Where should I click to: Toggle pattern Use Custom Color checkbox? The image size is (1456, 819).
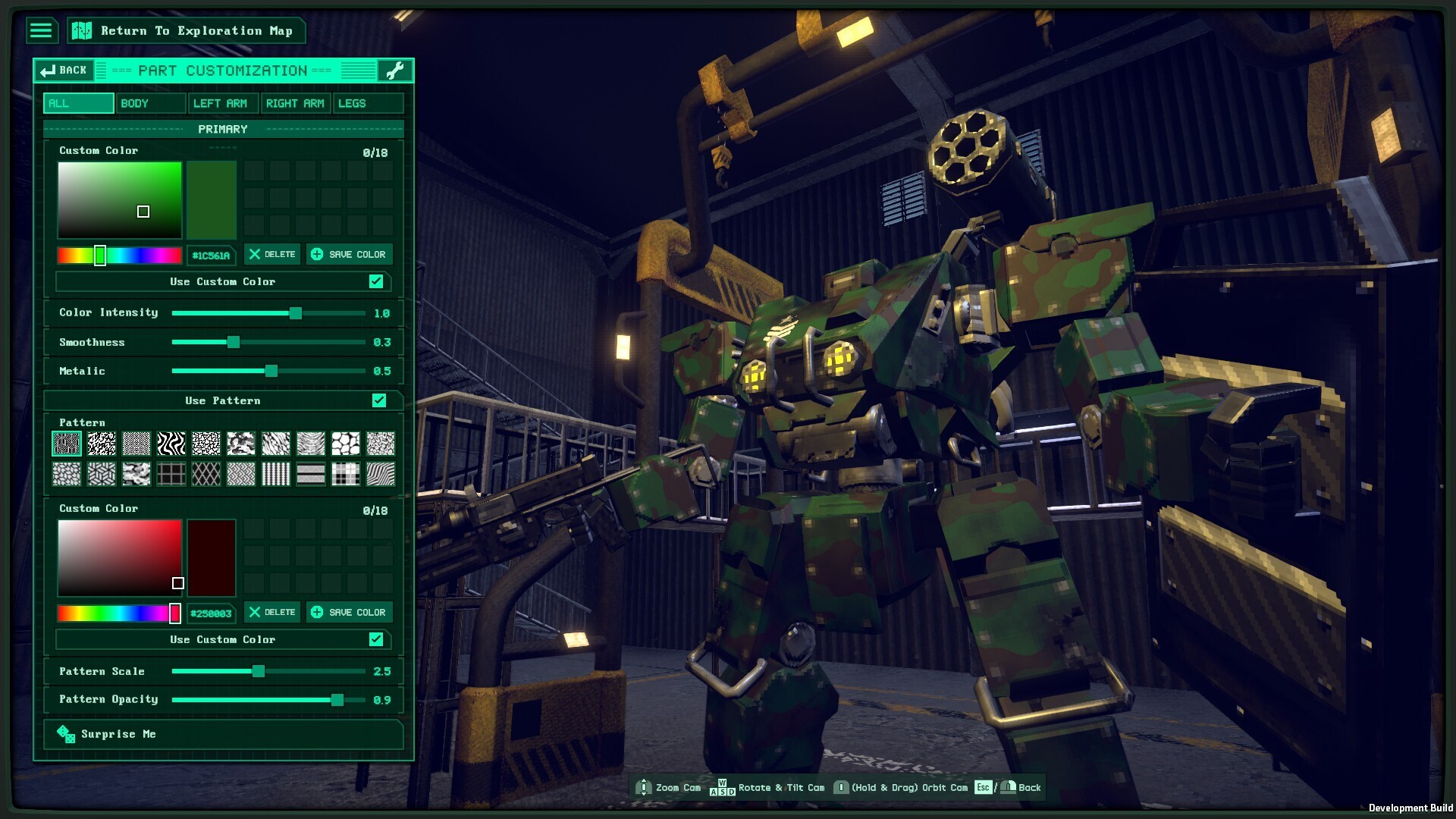376,639
